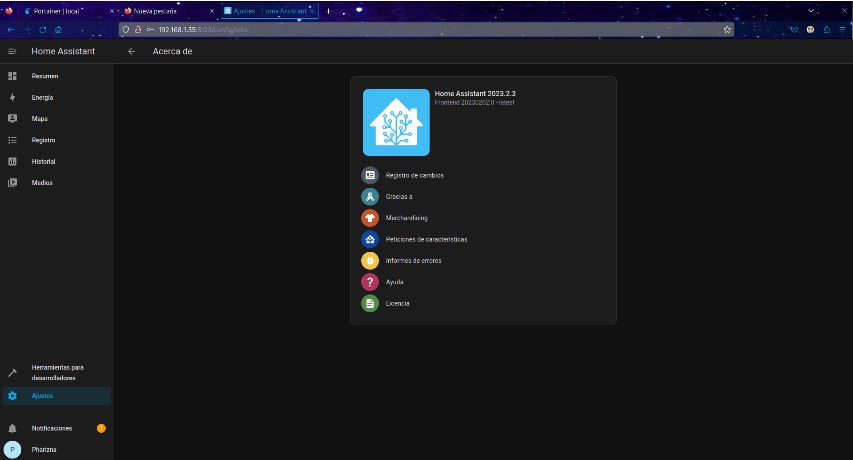Go back with the Acerca de arrow
The width and height of the screenshot is (853, 460).
(x=131, y=51)
